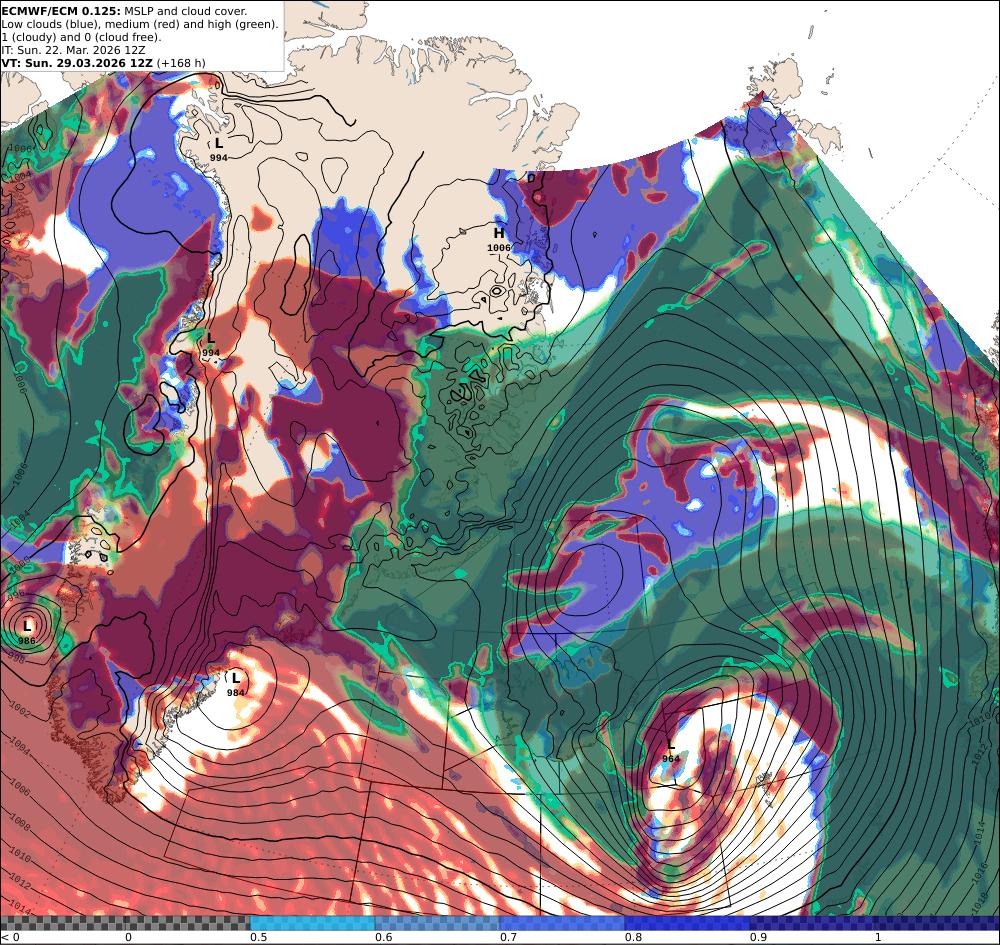Click the 'L 986' low pressure center

pos(27,633)
